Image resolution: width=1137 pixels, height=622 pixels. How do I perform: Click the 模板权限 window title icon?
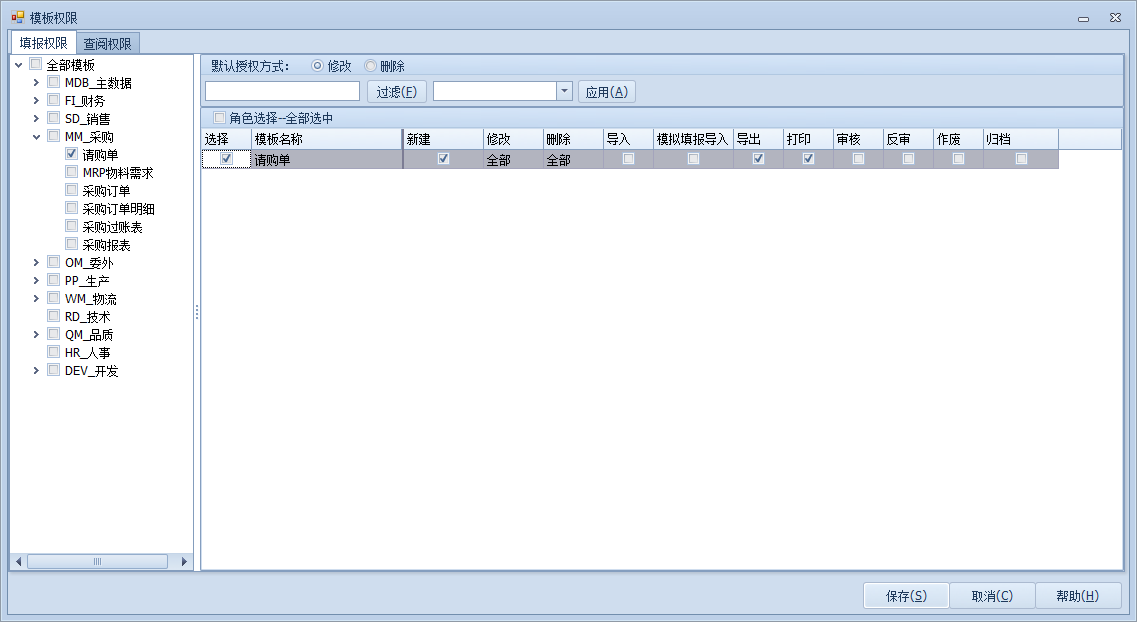tap(18, 18)
